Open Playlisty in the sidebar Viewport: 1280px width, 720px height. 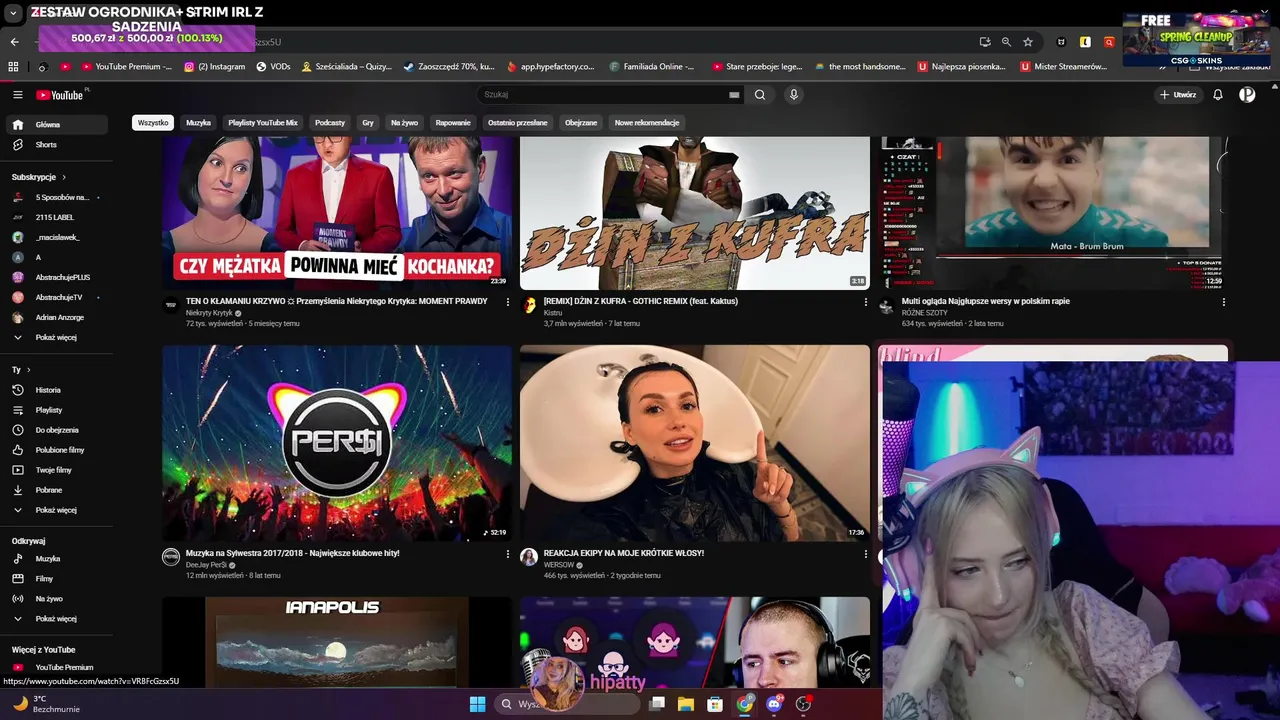point(55,410)
